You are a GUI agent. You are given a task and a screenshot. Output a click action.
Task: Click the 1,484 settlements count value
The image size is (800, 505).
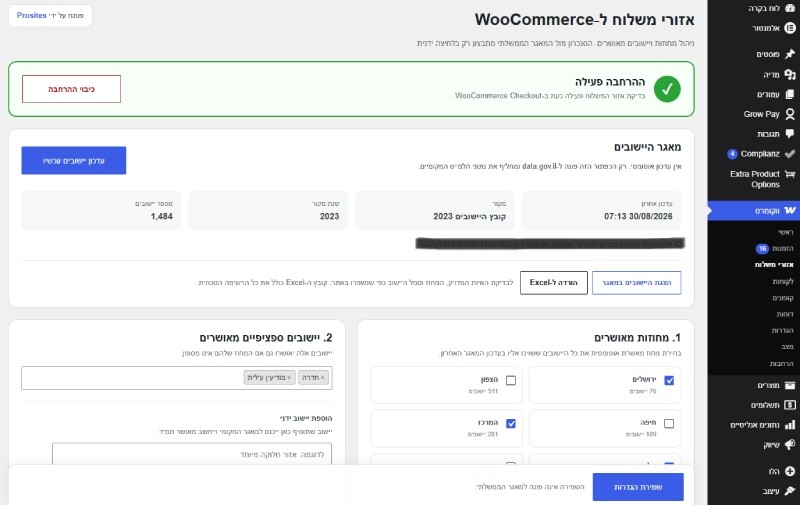162,216
